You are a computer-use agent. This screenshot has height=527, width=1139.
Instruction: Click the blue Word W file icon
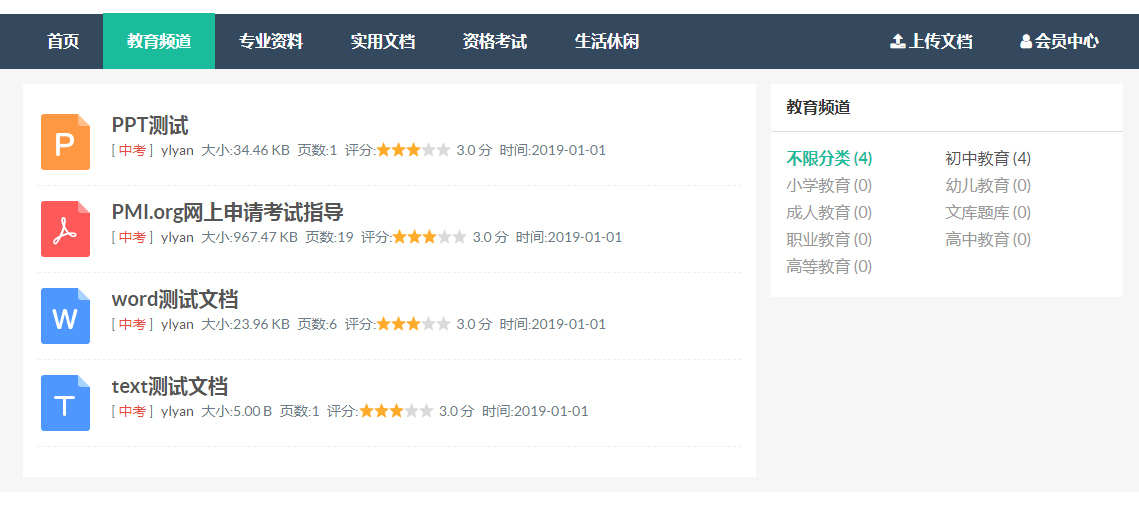(x=65, y=315)
